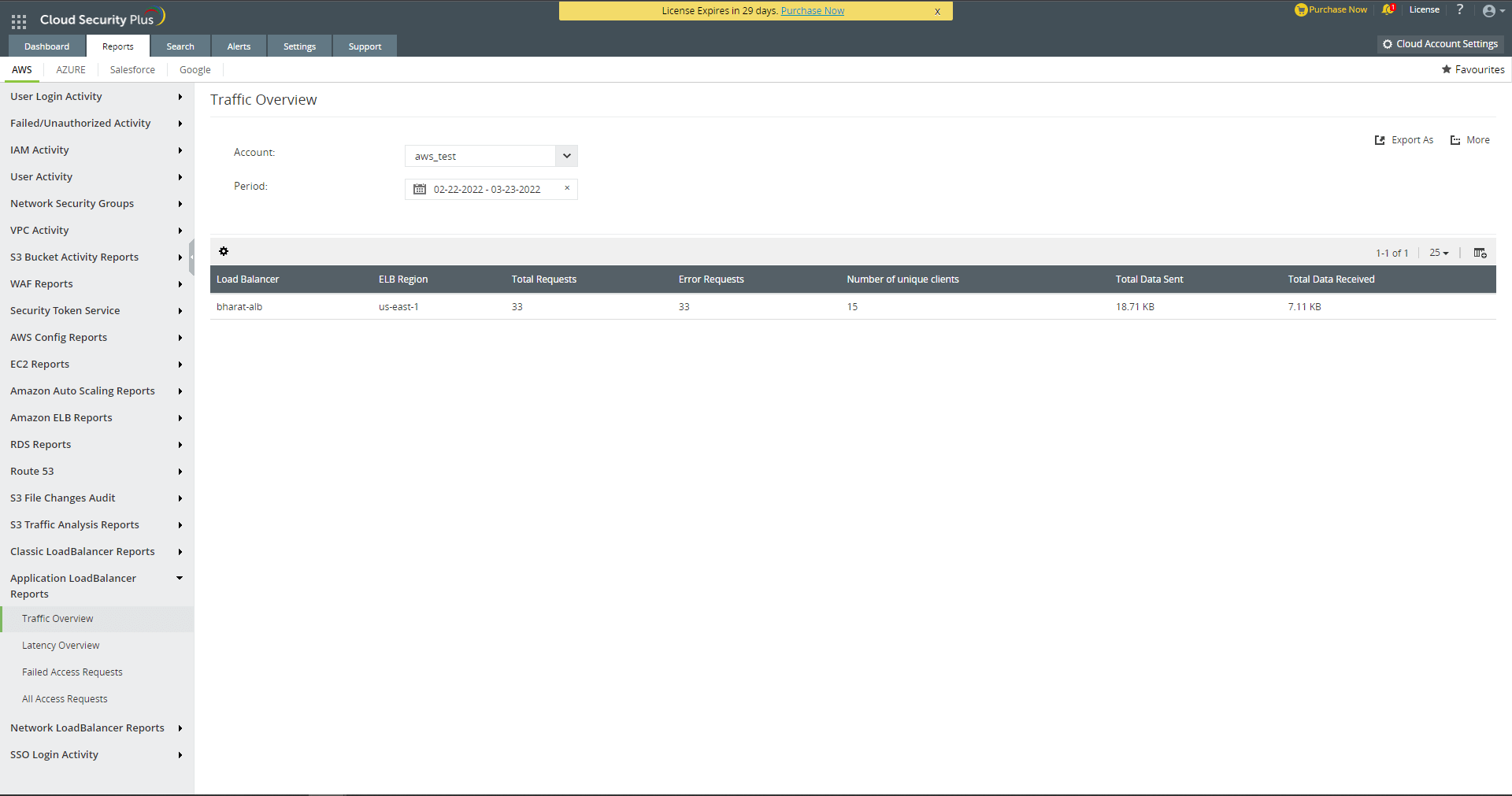
Task: Expand RDS Reports menu
Action: [97, 445]
